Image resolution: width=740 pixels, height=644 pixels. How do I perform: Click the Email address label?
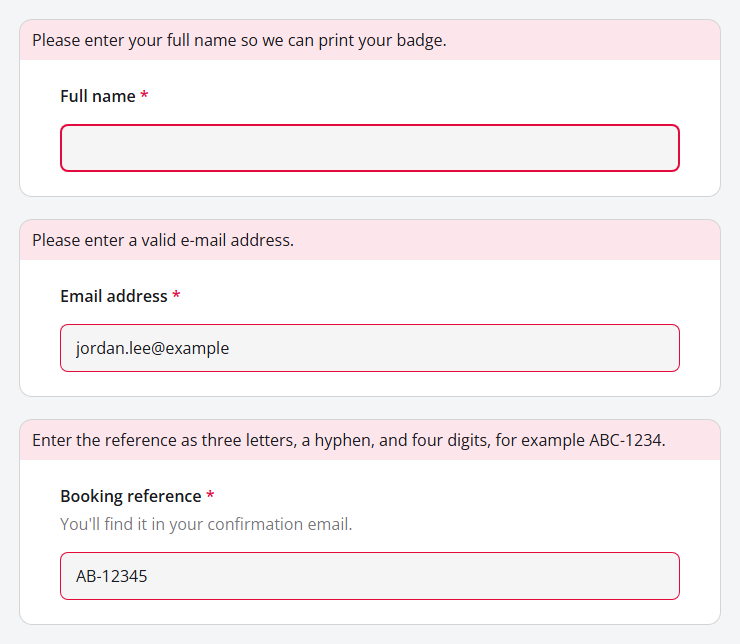114,296
